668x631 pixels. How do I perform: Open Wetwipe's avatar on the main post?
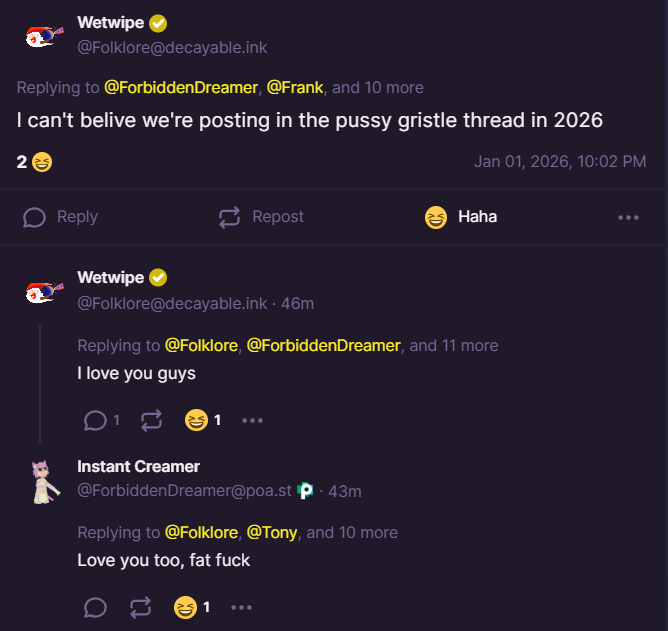pyautogui.click(x=44, y=37)
